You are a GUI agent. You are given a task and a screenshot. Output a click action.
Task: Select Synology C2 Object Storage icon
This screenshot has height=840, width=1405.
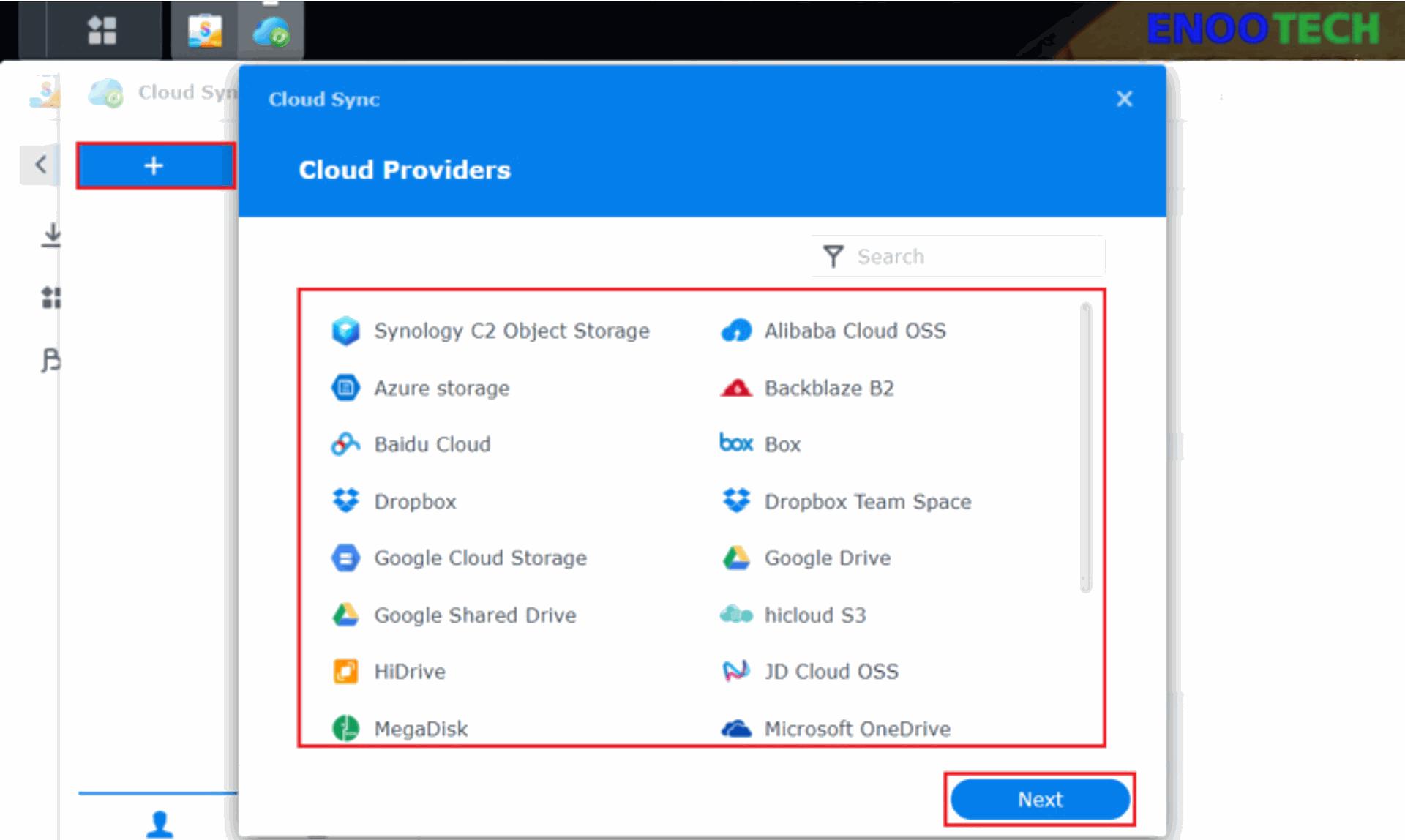point(345,331)
